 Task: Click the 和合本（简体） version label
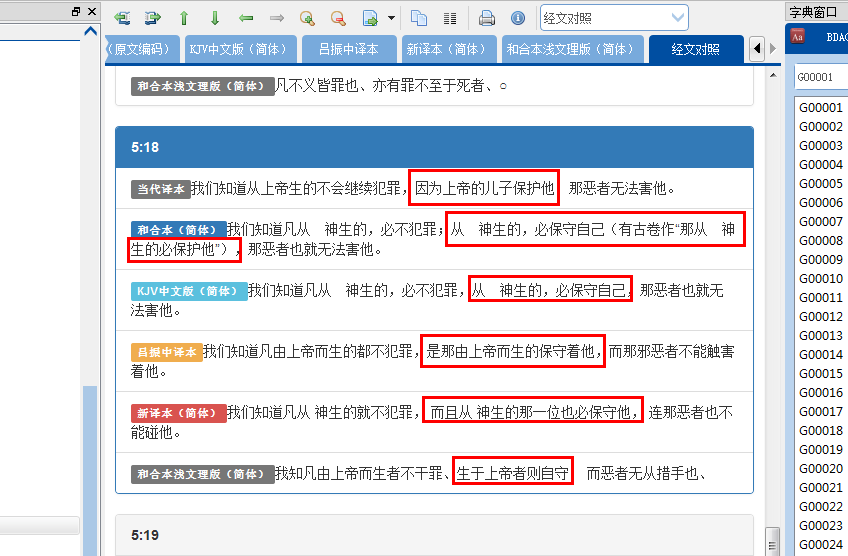pyautogui.click(x=178, y=229)
